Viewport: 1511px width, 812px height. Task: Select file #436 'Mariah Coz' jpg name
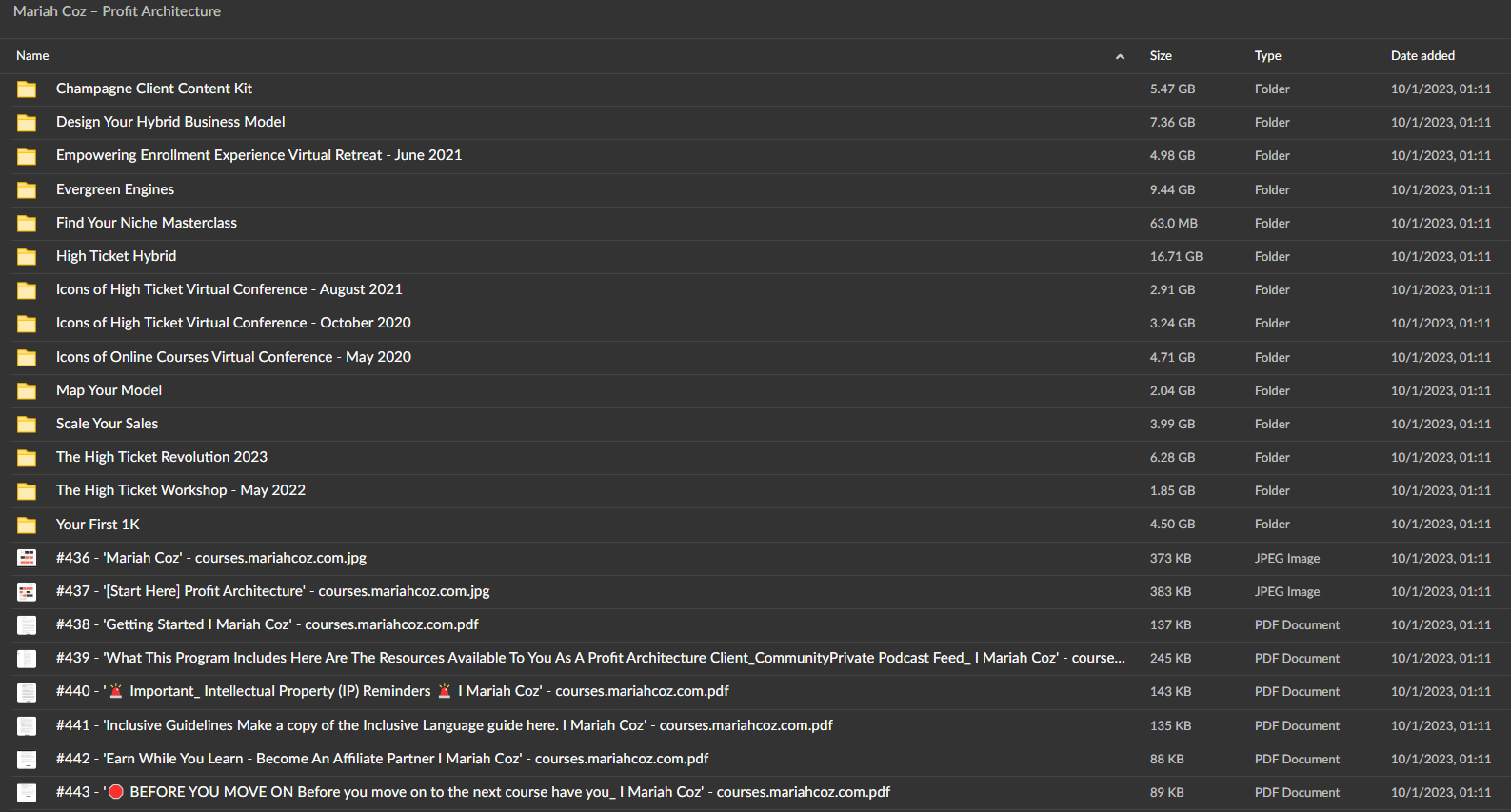[211, 558]
